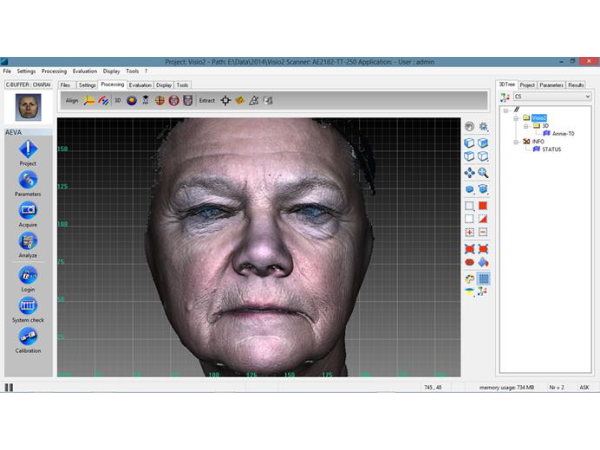Select the INFO node in the tree

coord(538,141)
